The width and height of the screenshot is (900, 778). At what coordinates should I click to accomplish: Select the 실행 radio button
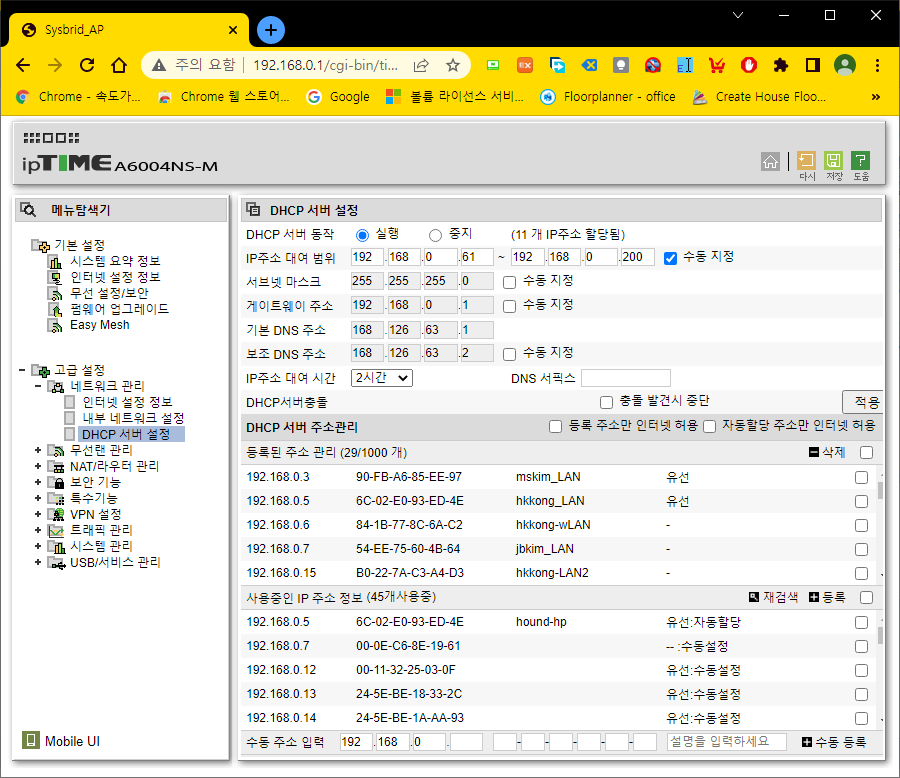362,235
